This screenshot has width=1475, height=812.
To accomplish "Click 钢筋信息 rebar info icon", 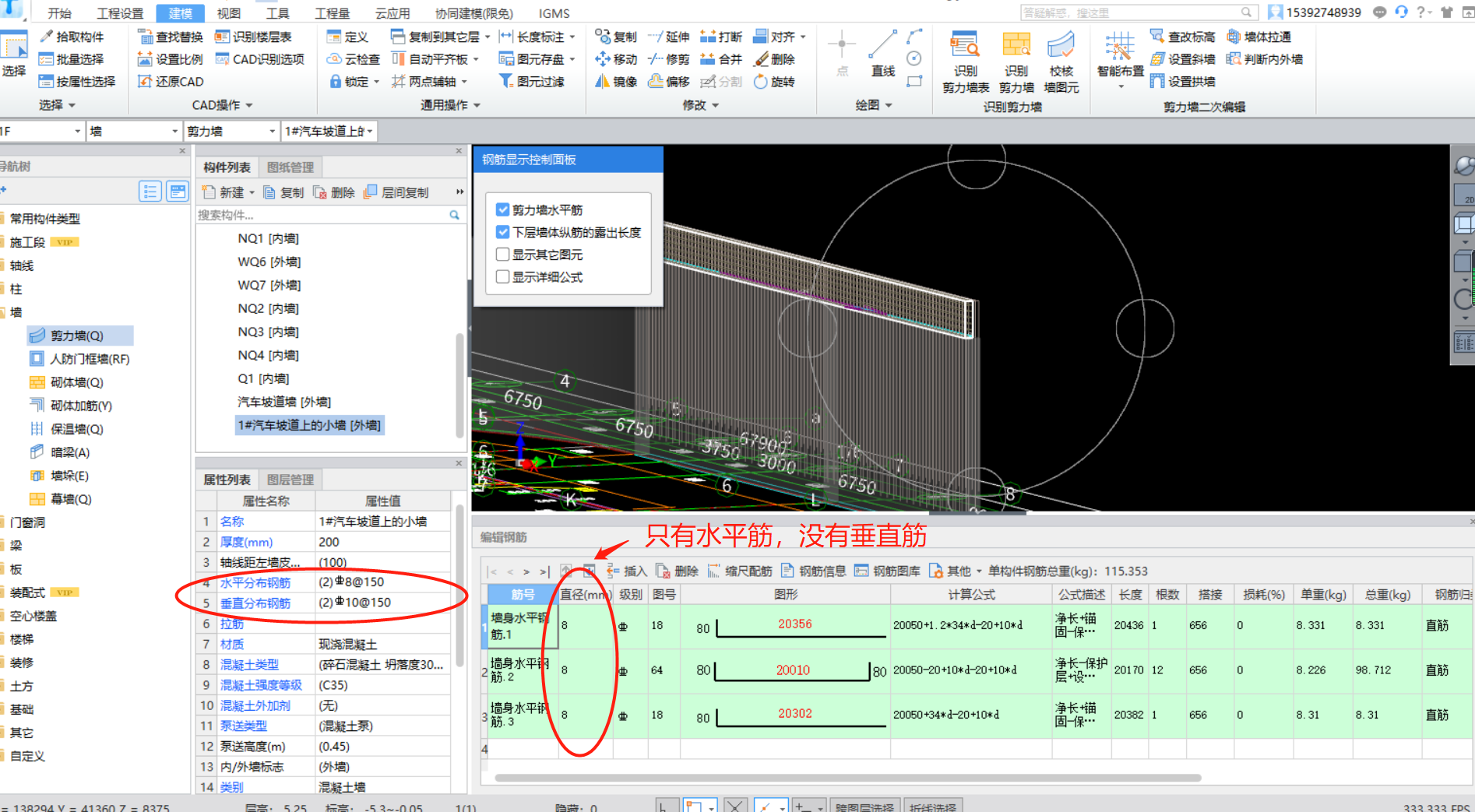I will pyautogui.click(x=787, y=571).
